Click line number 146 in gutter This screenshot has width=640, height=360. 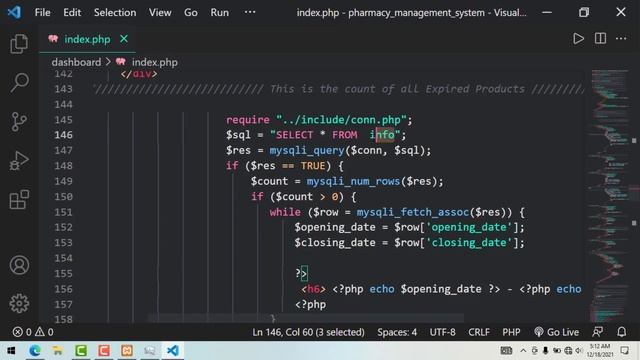tap(63, 135)
